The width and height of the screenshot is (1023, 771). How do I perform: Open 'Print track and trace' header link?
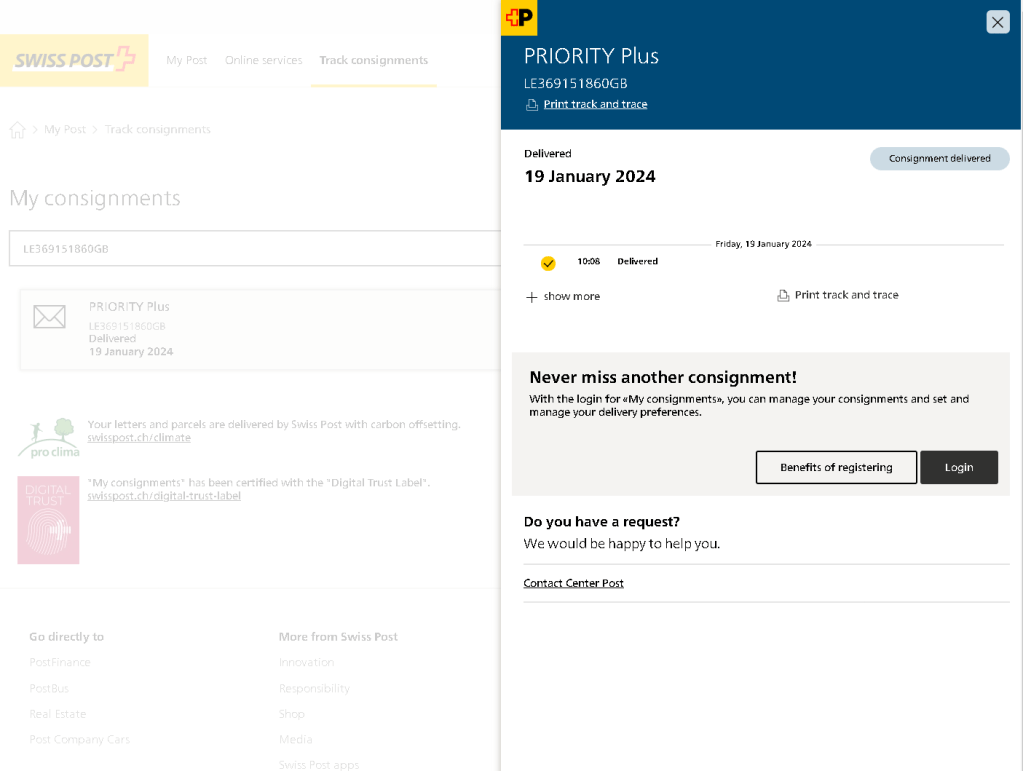595,104
